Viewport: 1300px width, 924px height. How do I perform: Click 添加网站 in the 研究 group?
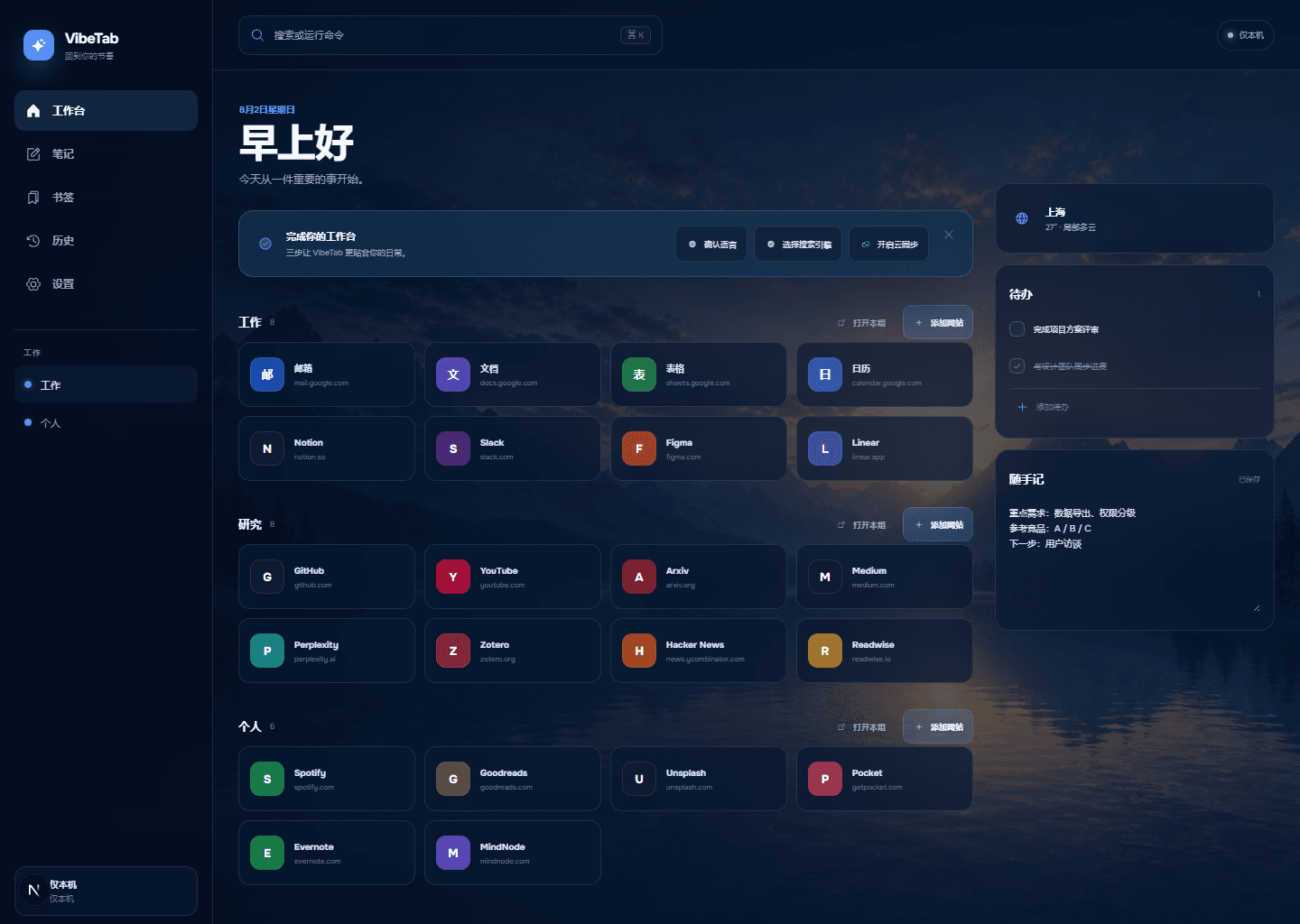[x=938, y=524]
